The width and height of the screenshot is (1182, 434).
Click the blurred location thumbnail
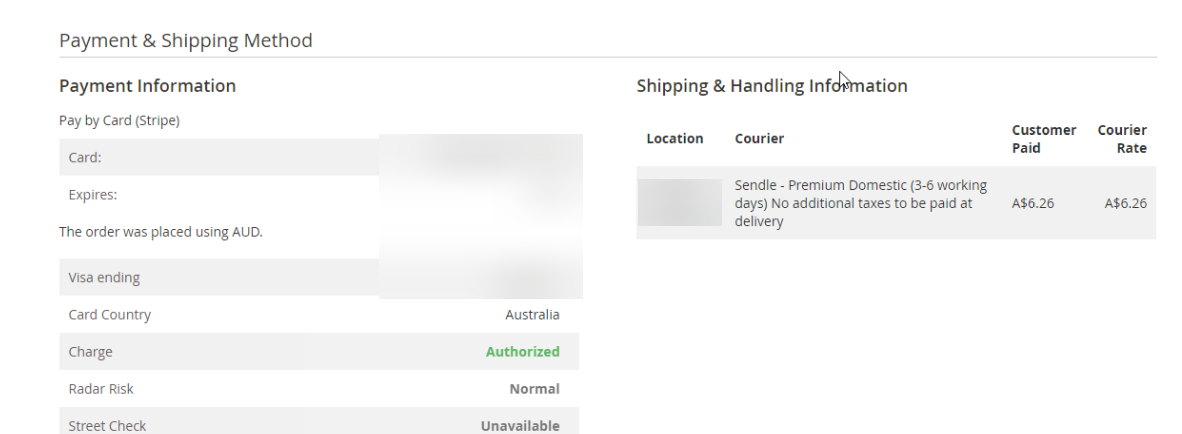click(680, 203)
